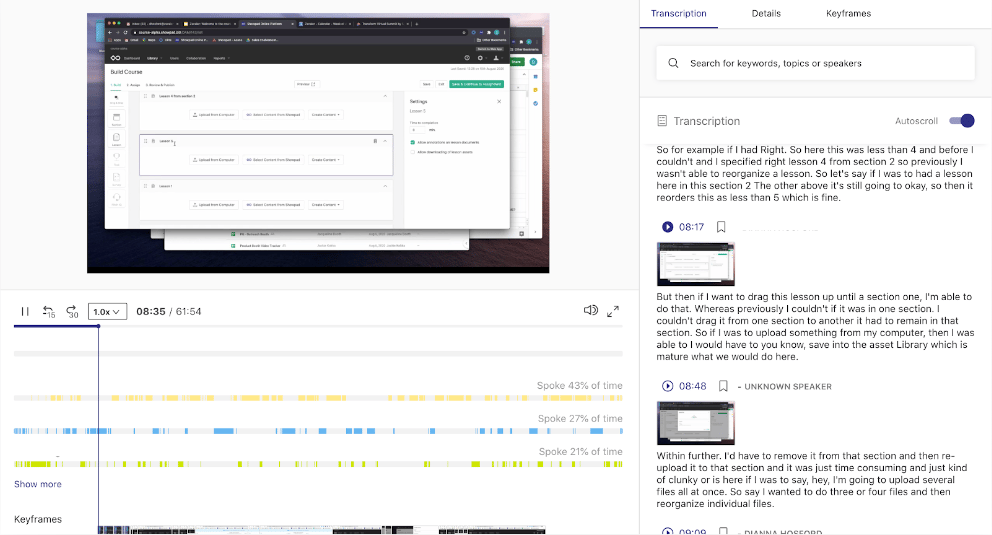Play transcript segment at 08:17
The image size is (992, 535).
tap(668, 227)
